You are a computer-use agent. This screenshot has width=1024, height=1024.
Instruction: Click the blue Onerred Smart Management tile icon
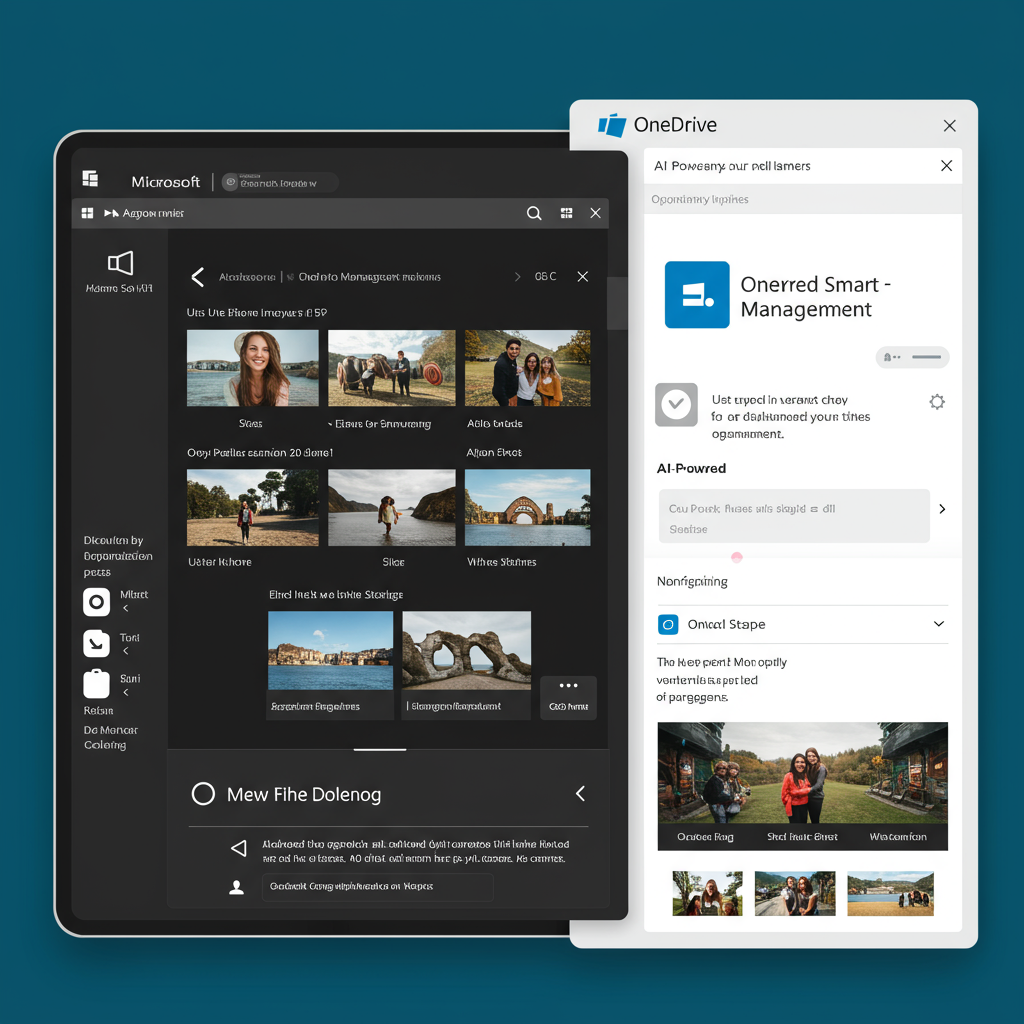coord(697,295)
